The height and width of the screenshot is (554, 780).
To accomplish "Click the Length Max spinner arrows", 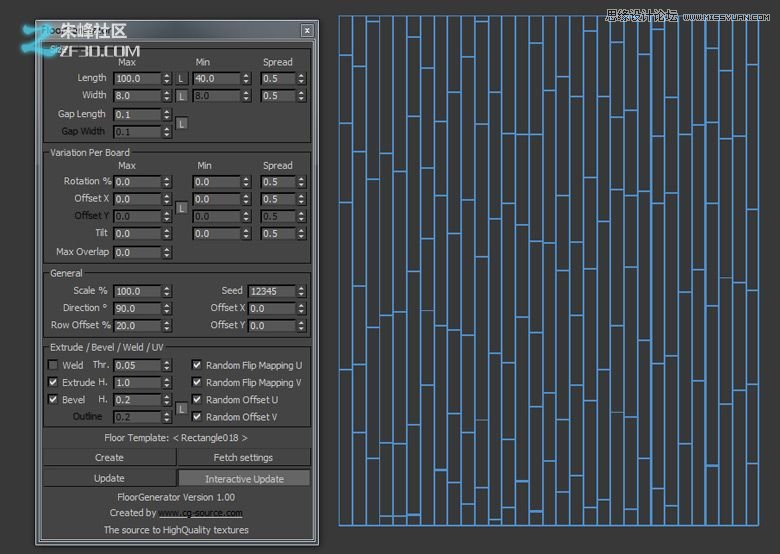I will [167, 79].
